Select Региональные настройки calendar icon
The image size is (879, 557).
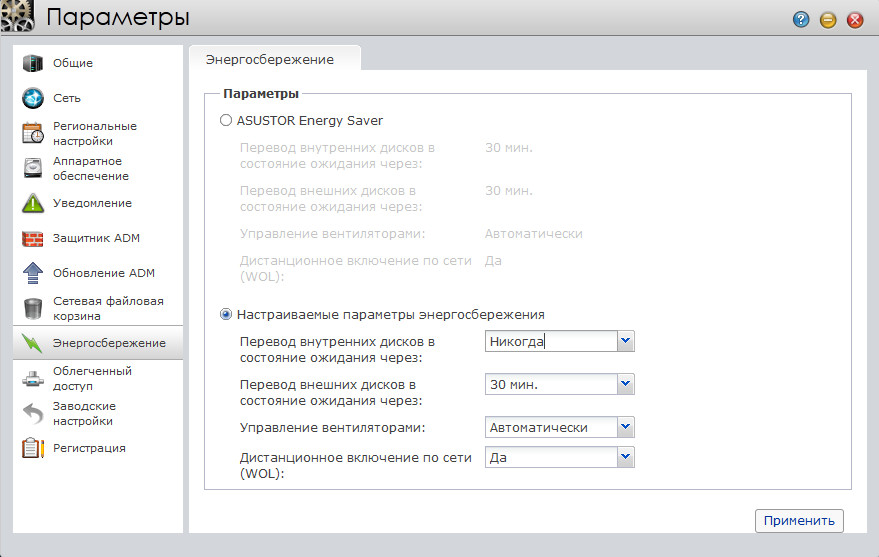pos(34,133)
